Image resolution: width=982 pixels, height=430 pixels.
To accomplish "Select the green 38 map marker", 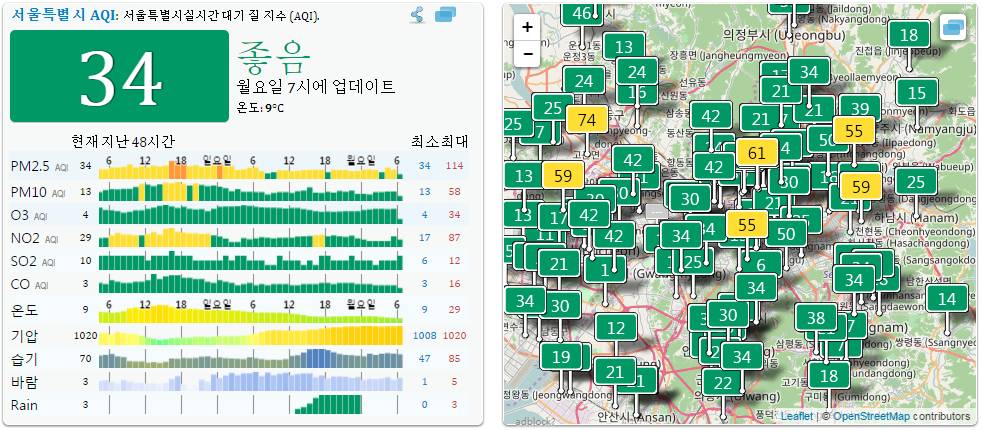I will 816,319.
